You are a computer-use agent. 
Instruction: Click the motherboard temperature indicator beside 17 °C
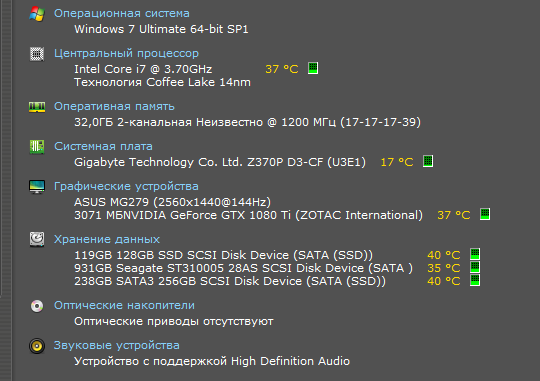pyautogui.click(x=428, y=161)
